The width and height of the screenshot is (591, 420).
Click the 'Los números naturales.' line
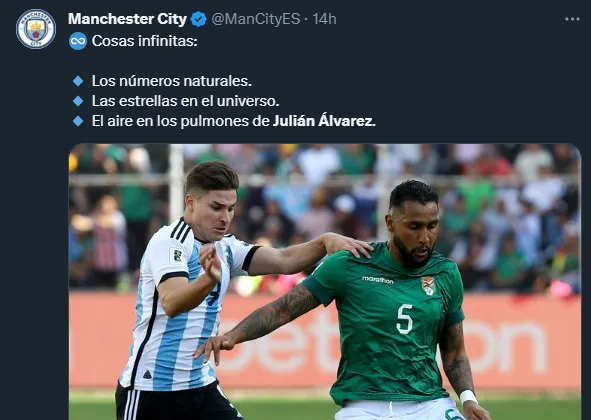(171, 81)
